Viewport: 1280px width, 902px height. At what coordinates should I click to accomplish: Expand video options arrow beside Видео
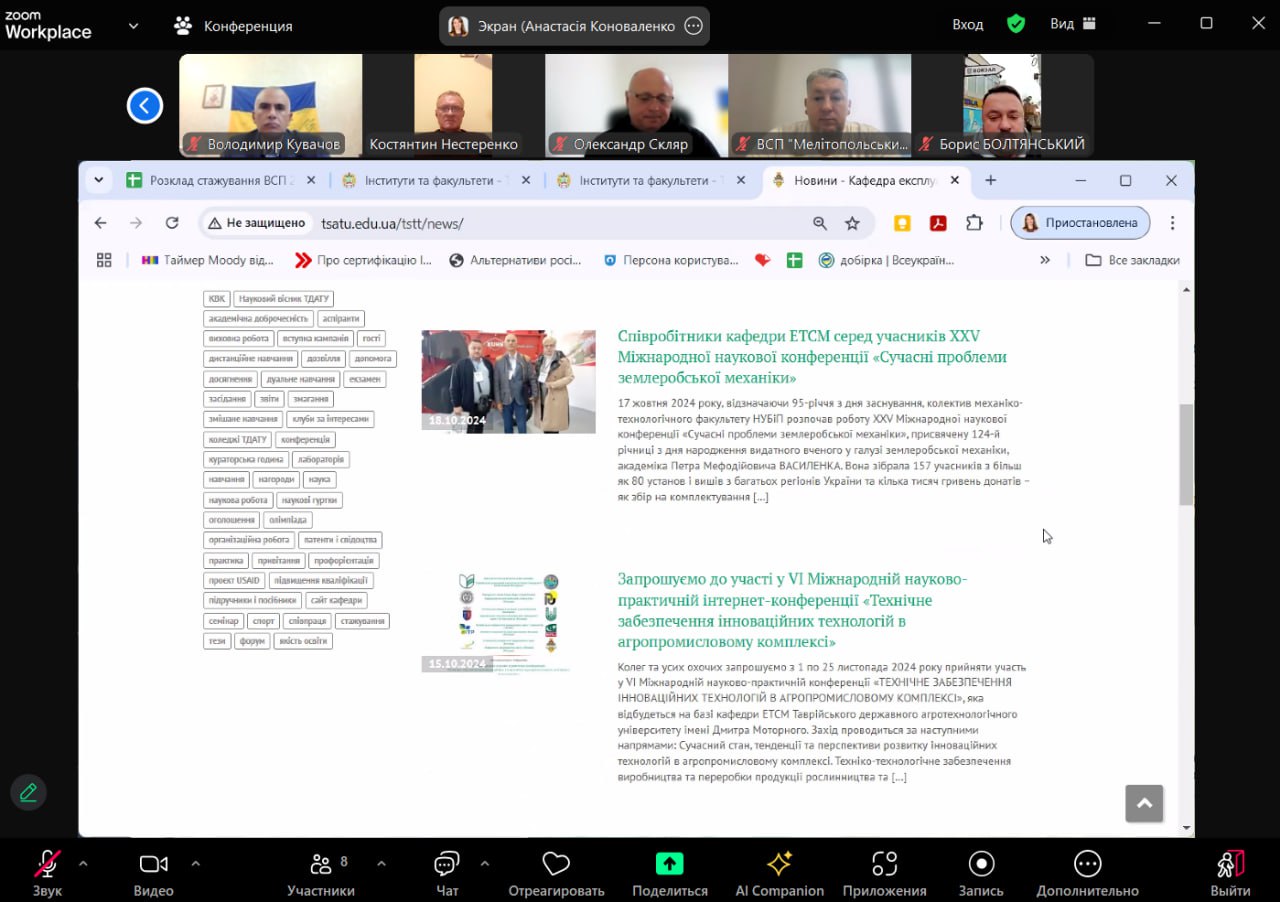pos(195,863)
